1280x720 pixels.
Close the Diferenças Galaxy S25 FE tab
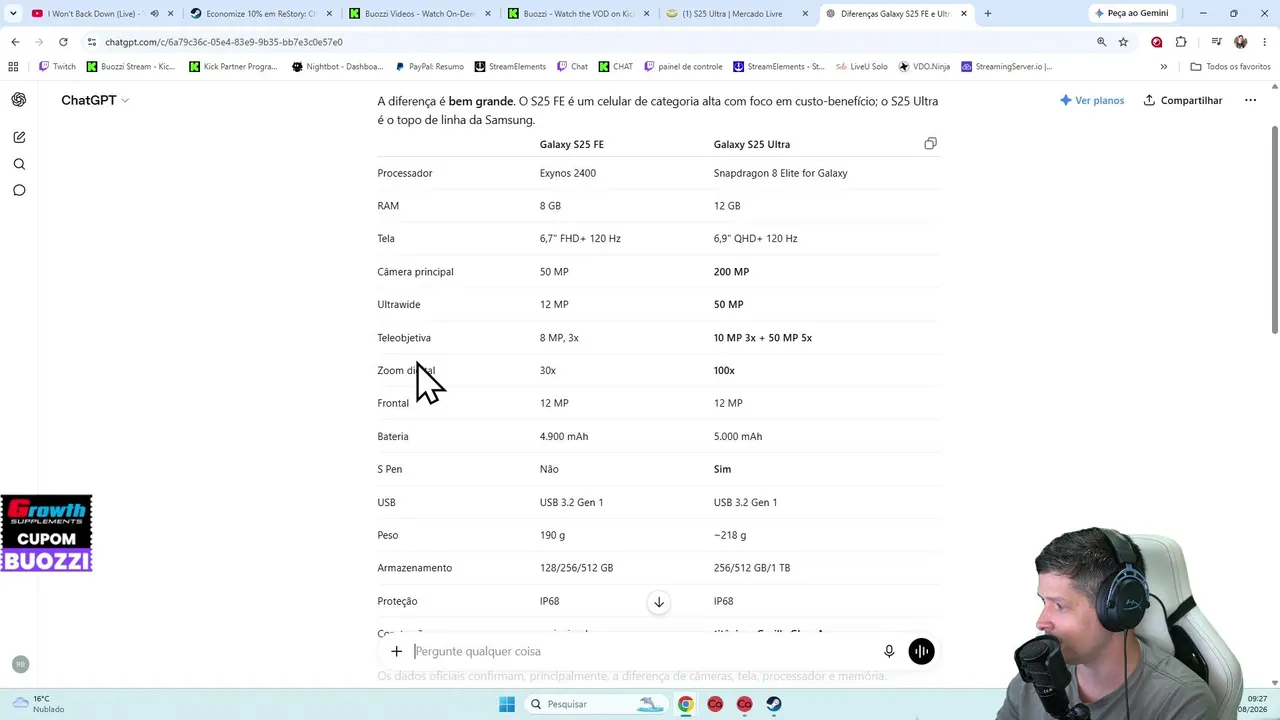click(964, 14)
